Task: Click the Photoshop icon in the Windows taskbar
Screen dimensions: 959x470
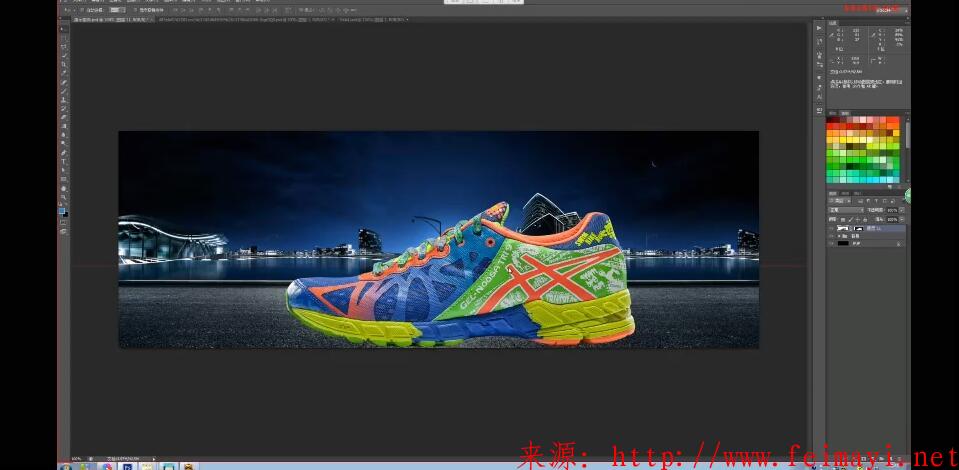Action: click(129, 465)
